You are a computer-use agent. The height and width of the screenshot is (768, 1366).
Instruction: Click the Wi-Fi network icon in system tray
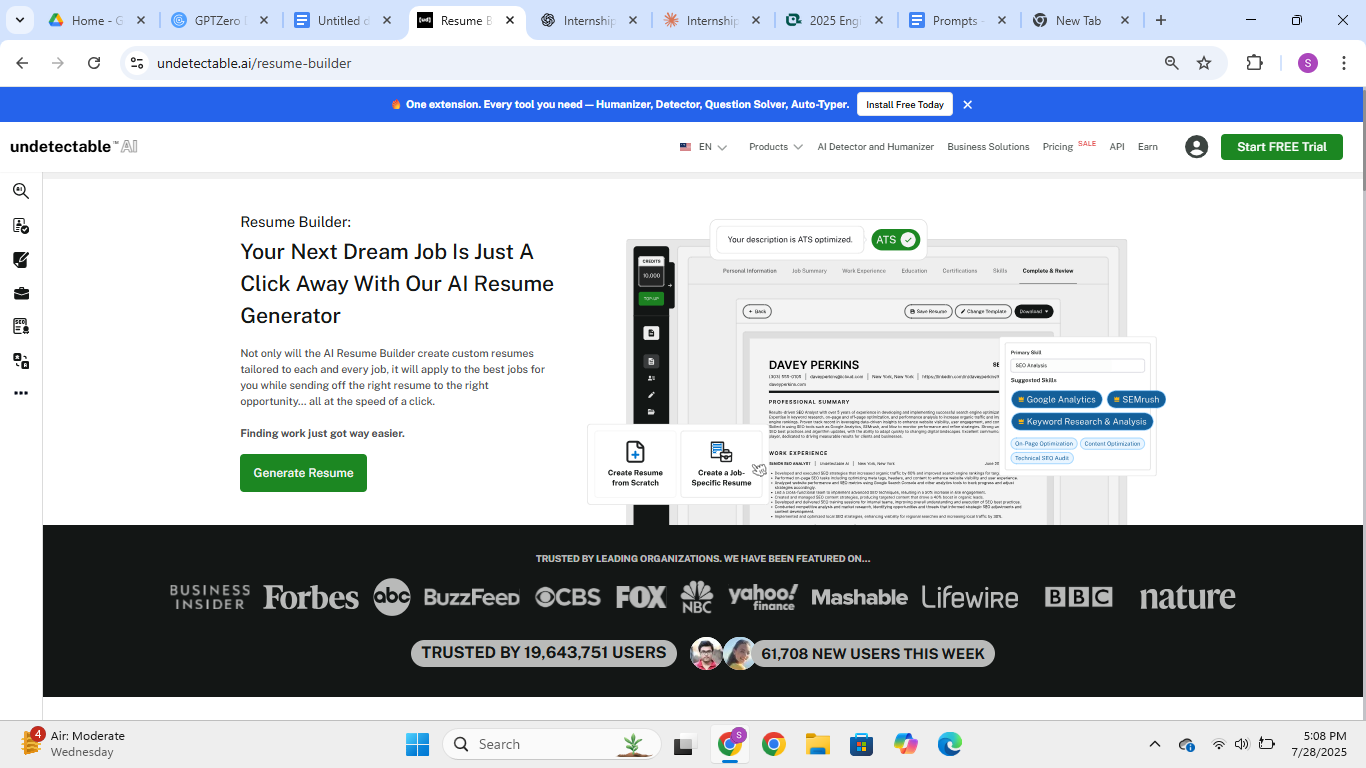[x=1218, y=744]
